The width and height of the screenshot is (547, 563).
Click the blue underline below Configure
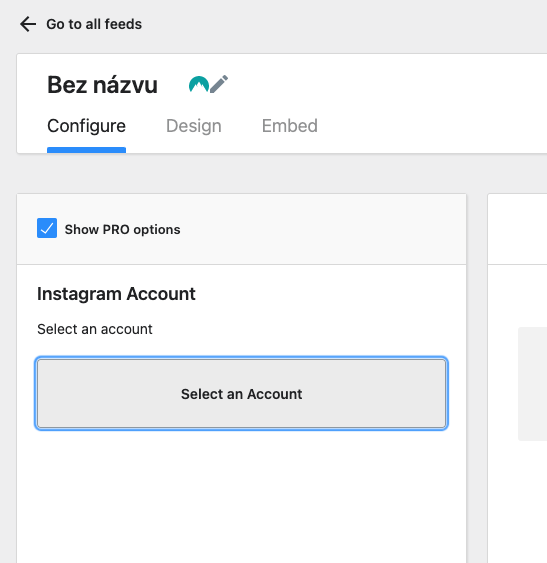pos(87,150)
